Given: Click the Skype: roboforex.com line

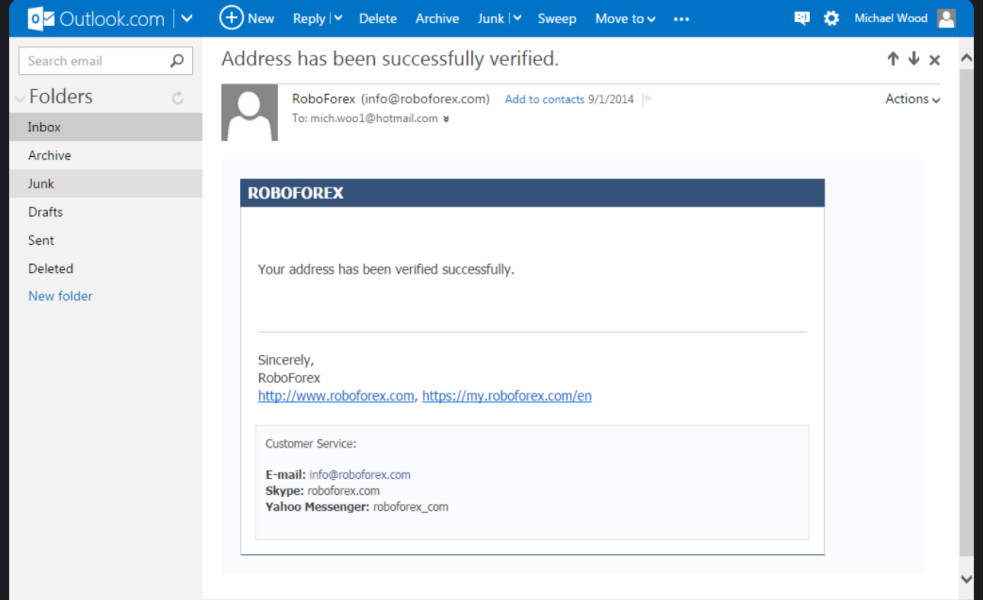Looking at the screenshot, I should [322, 491].
